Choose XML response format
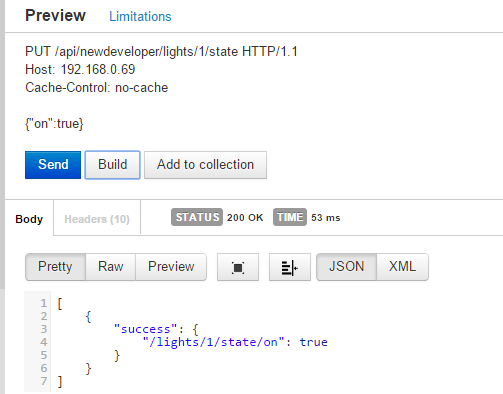Viewport: 503px width, 394px height. pos(402,267)
